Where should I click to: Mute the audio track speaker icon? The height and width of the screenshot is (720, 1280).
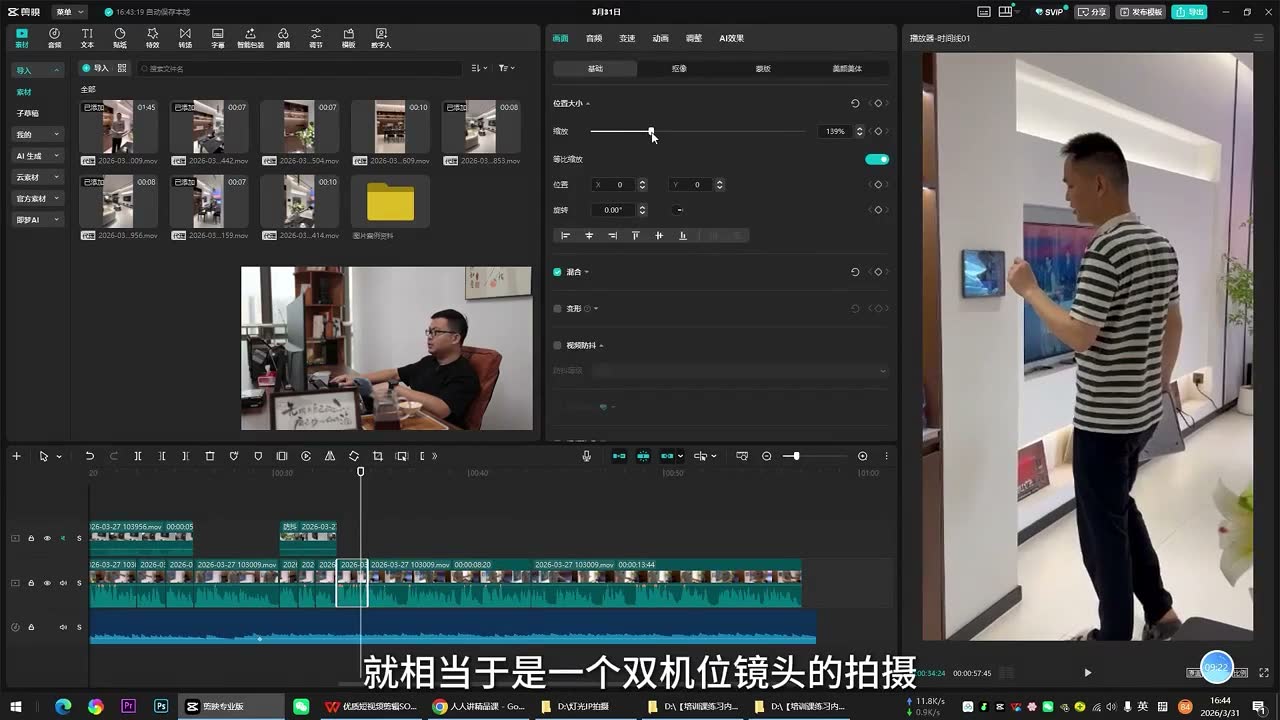[62, 627]
